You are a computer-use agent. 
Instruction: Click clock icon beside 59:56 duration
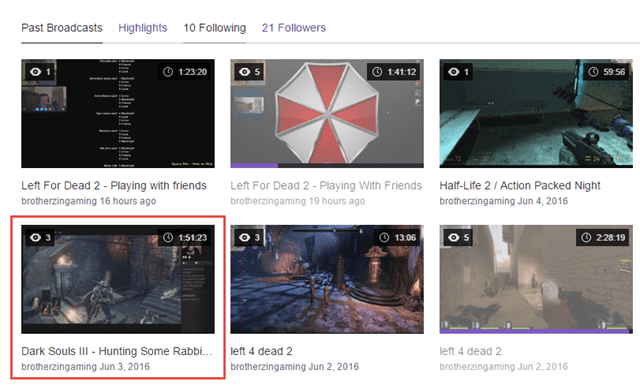click(593, 72)
